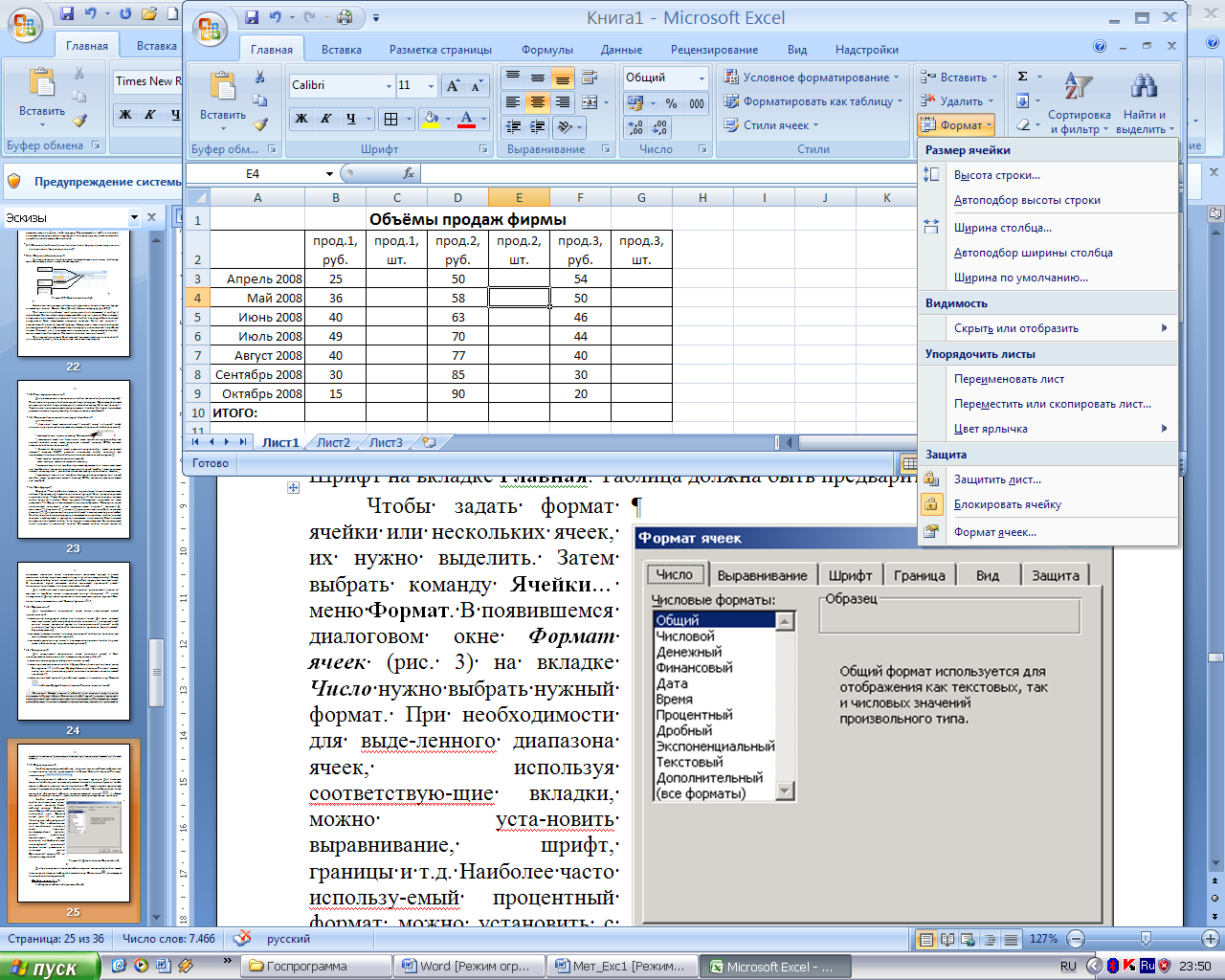Click the Cut scissors icon in Excel

click(x=259, y=77)
